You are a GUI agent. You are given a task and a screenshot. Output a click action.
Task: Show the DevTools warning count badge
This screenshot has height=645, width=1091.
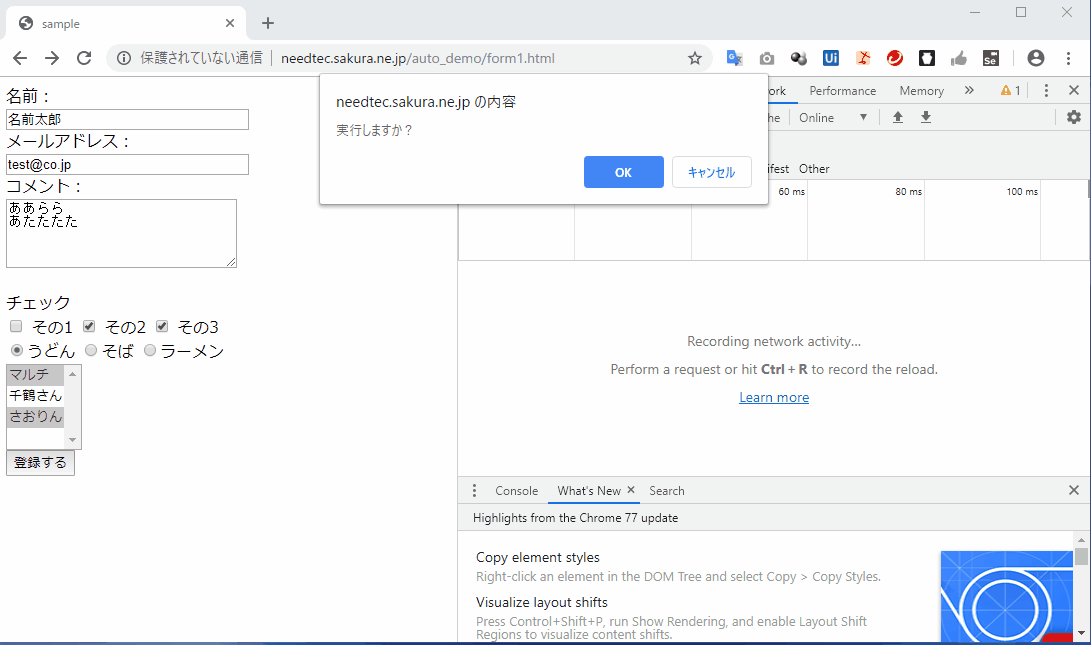(1010, 90)
